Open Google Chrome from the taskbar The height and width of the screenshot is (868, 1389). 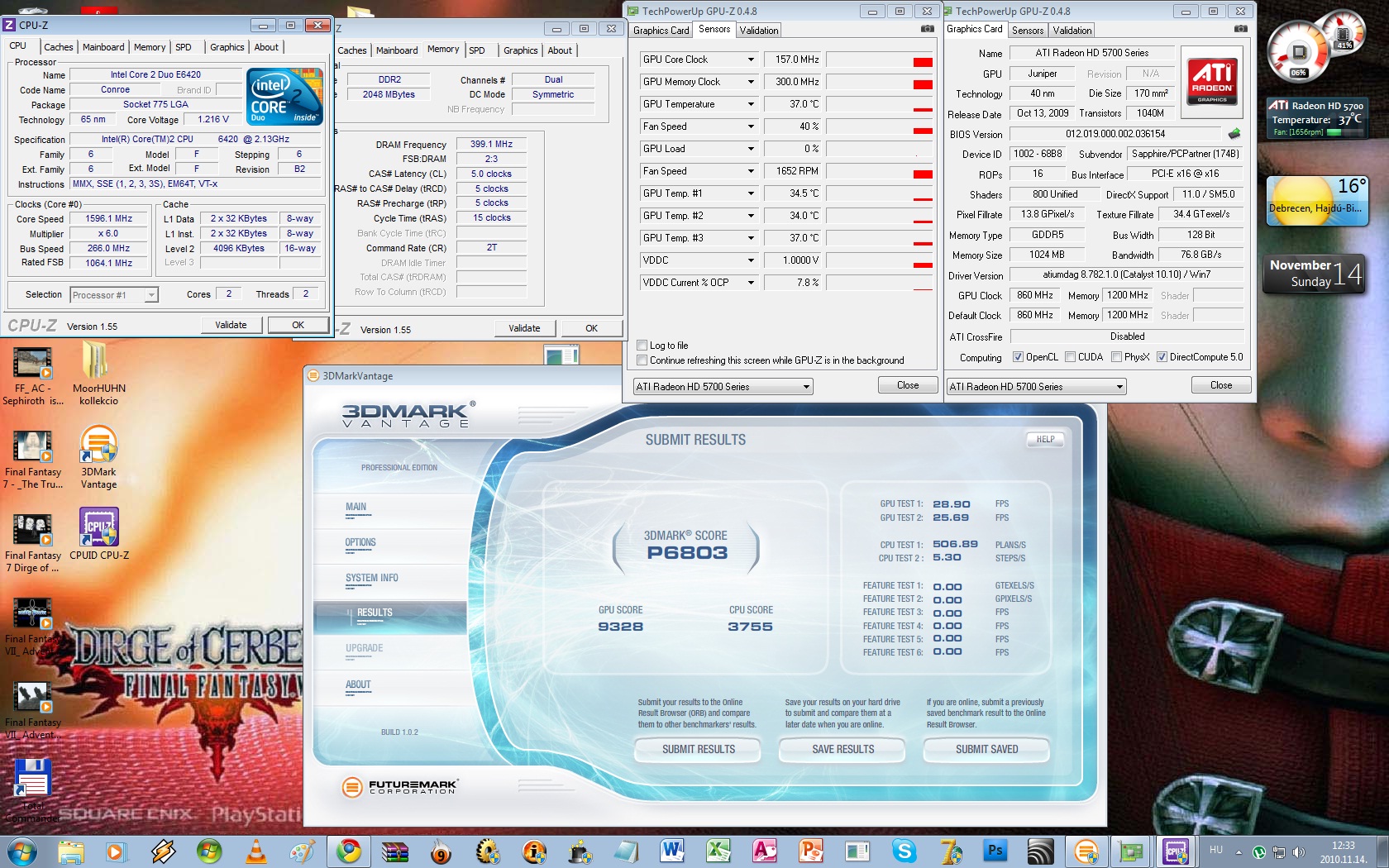click(348, 851)
